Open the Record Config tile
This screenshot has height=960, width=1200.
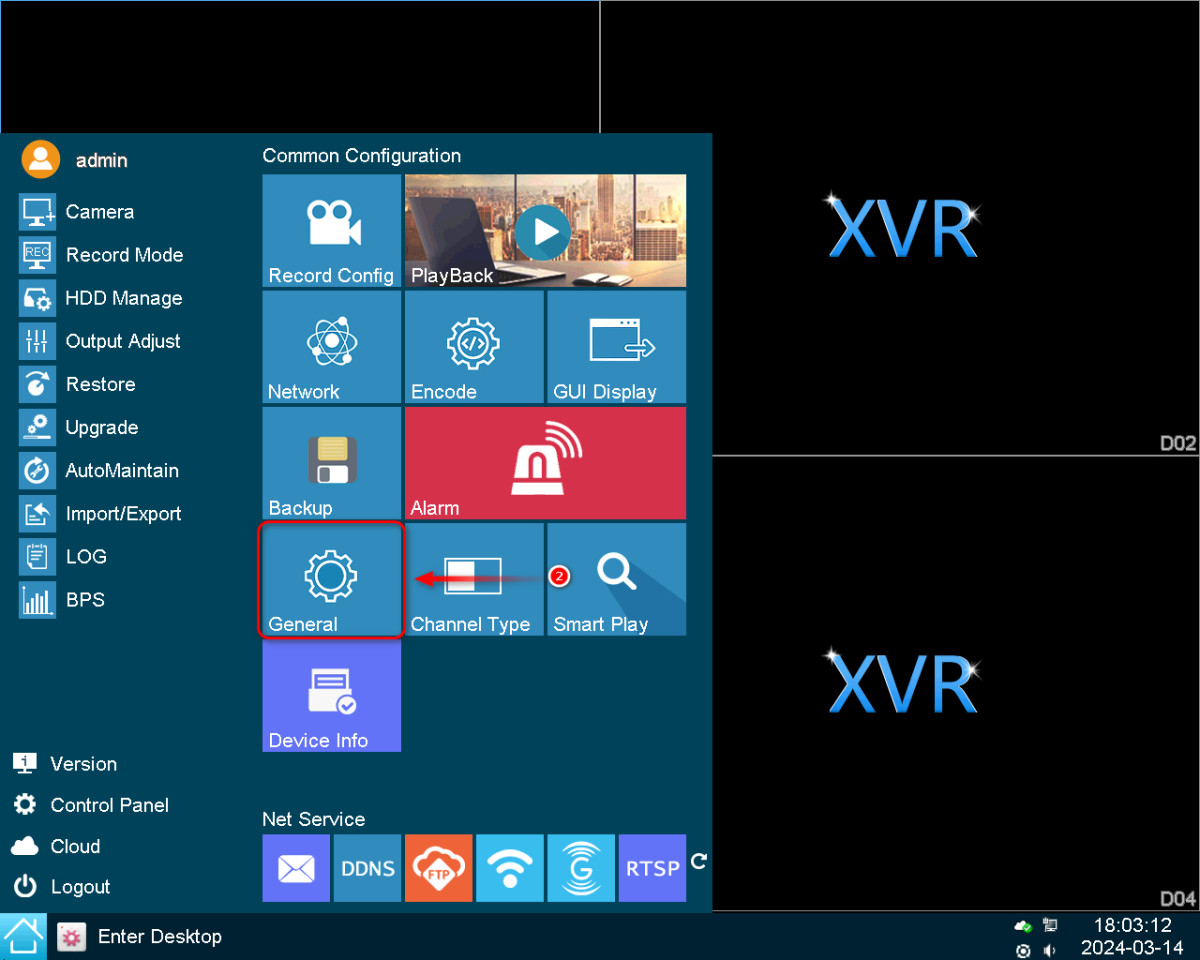point(331,231)
